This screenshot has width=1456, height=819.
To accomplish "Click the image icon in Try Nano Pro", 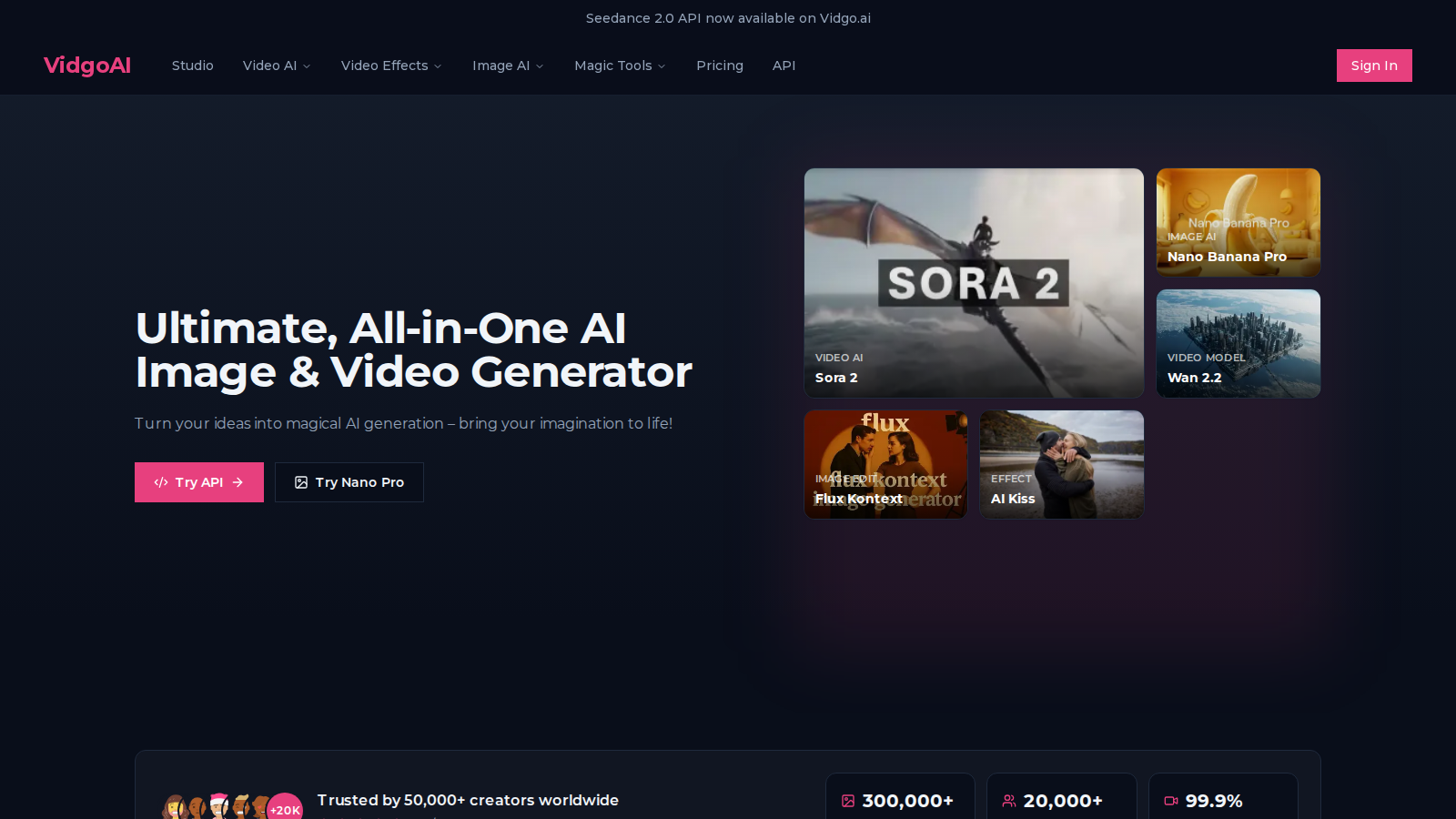I will (301, 482).
